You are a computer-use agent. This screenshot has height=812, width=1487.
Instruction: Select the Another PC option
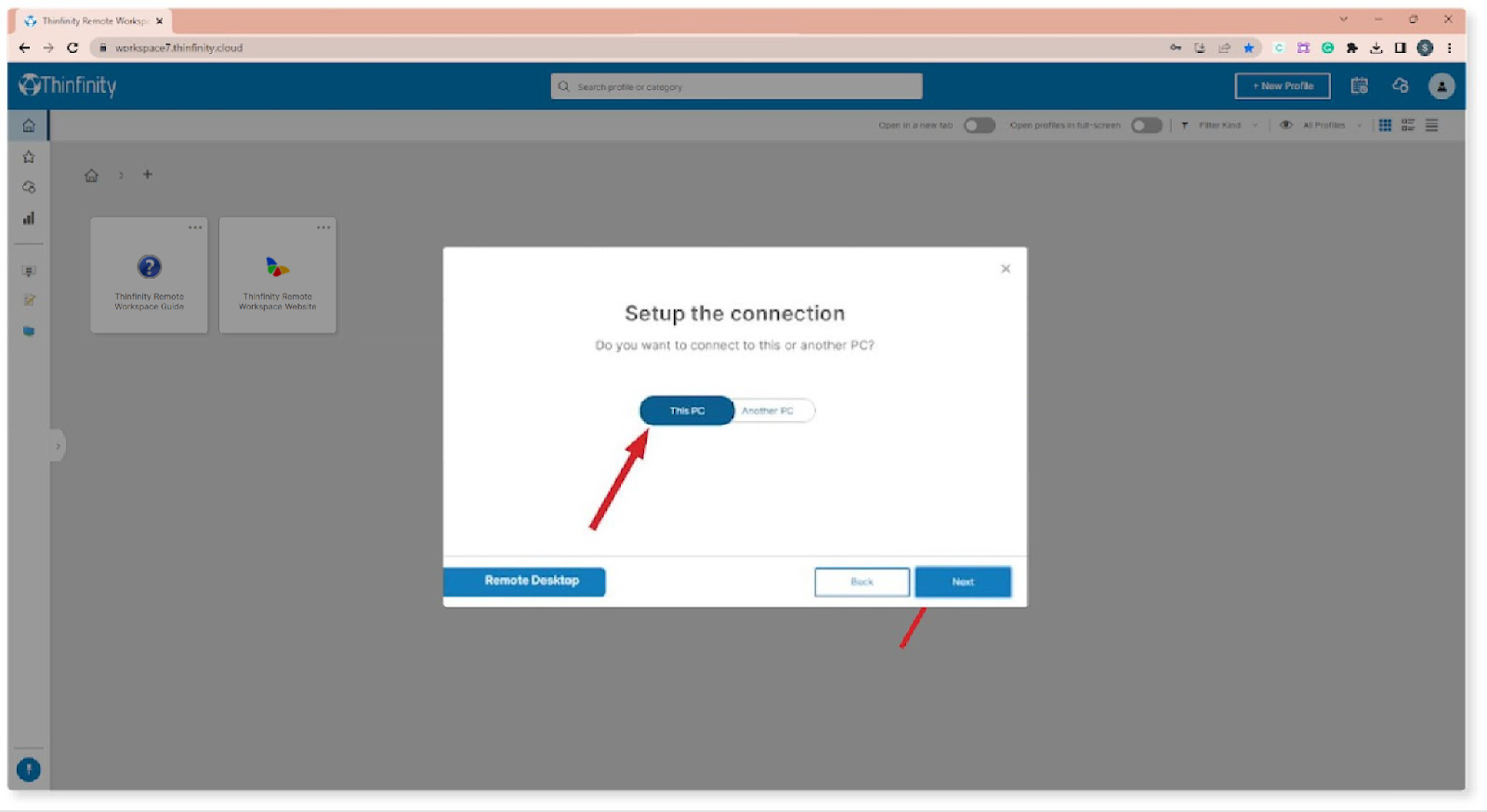pos(770,411)
